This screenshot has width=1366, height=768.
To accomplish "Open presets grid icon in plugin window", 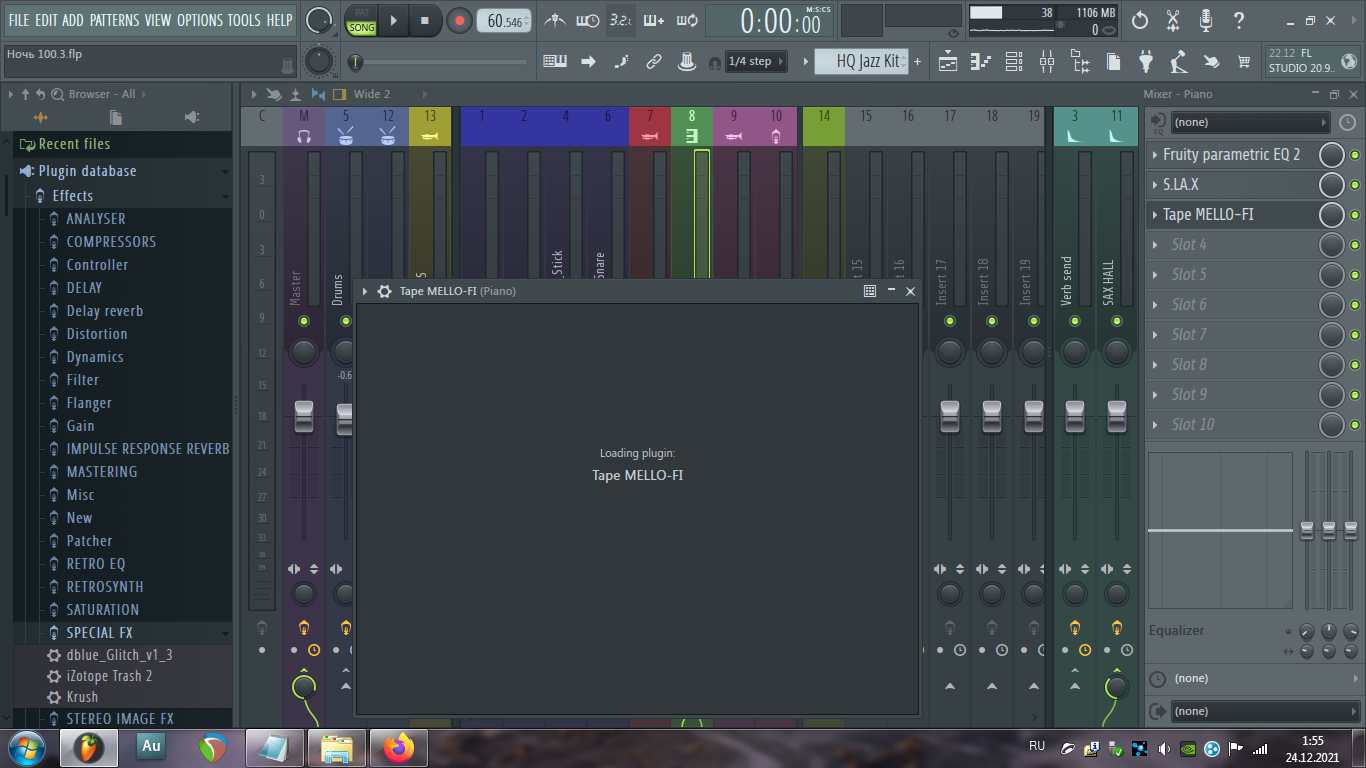I will click(870, 291).
